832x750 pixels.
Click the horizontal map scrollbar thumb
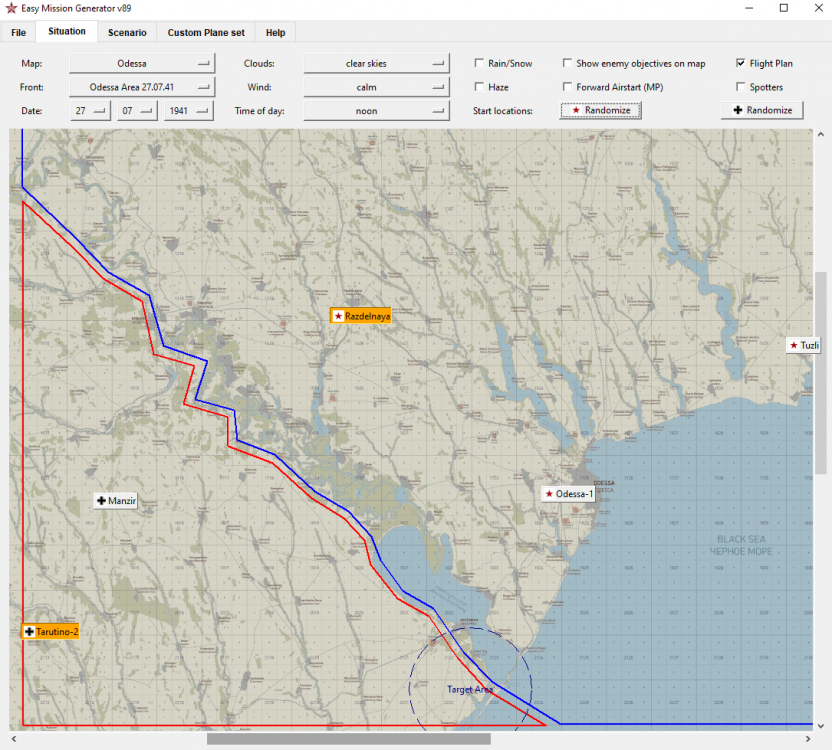348,739
